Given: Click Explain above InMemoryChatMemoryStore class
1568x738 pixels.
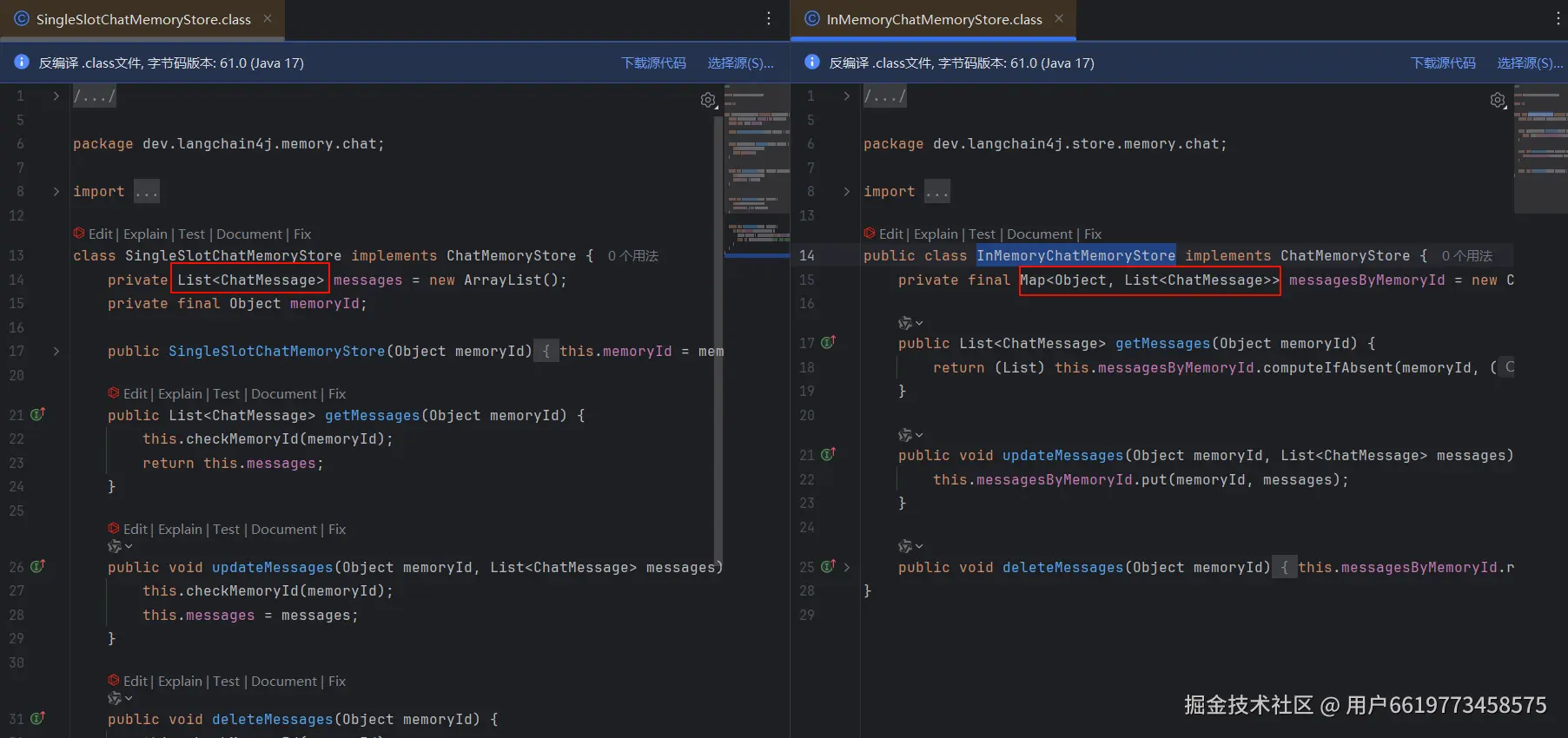Looking at the screenshot, I should click(x=936, y=234).
